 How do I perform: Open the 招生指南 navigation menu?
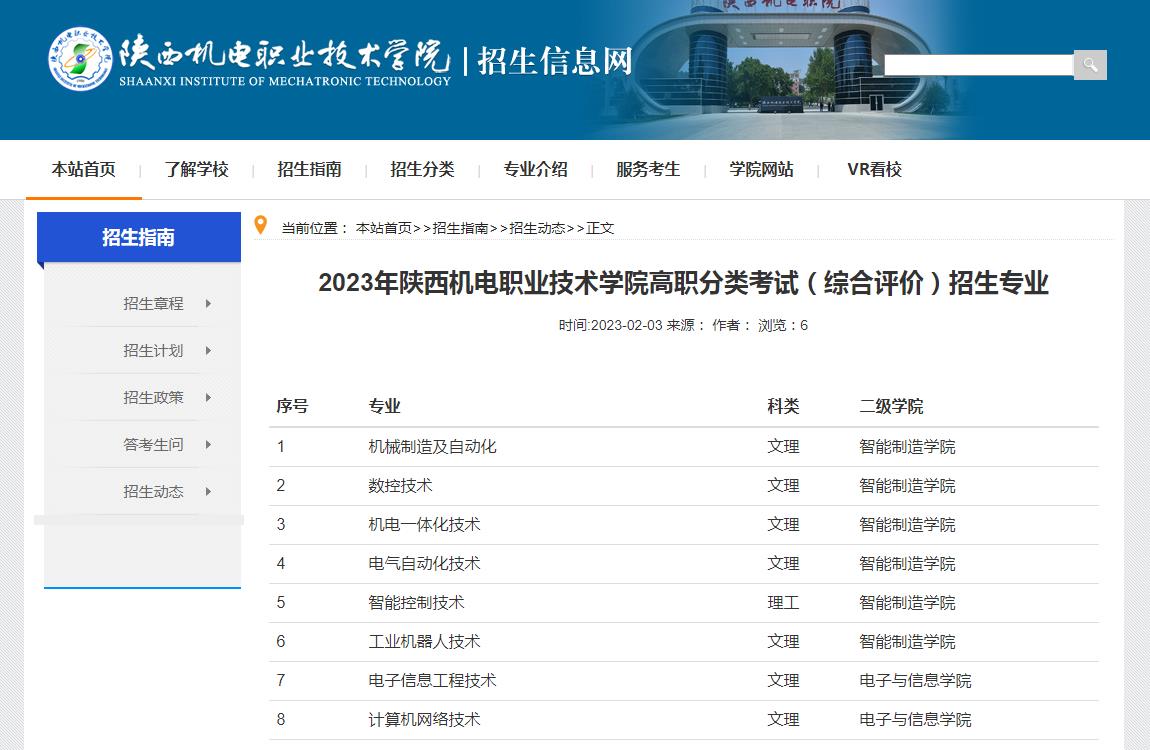point(310,169)
